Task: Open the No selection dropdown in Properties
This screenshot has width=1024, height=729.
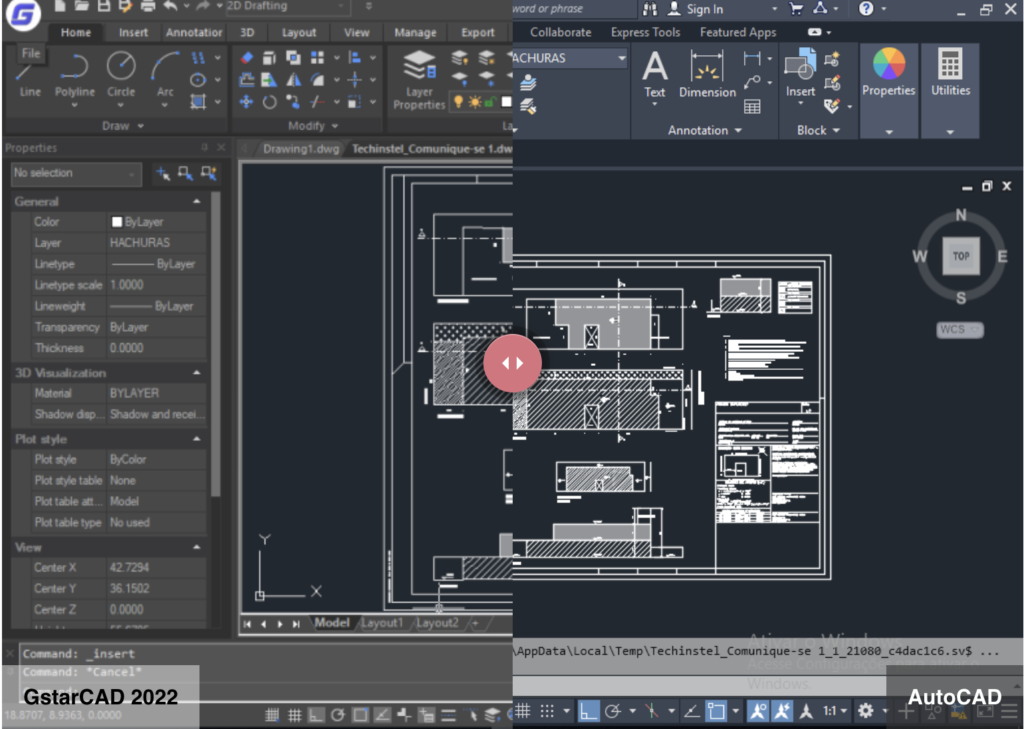Action: click(x=76, y=173)
